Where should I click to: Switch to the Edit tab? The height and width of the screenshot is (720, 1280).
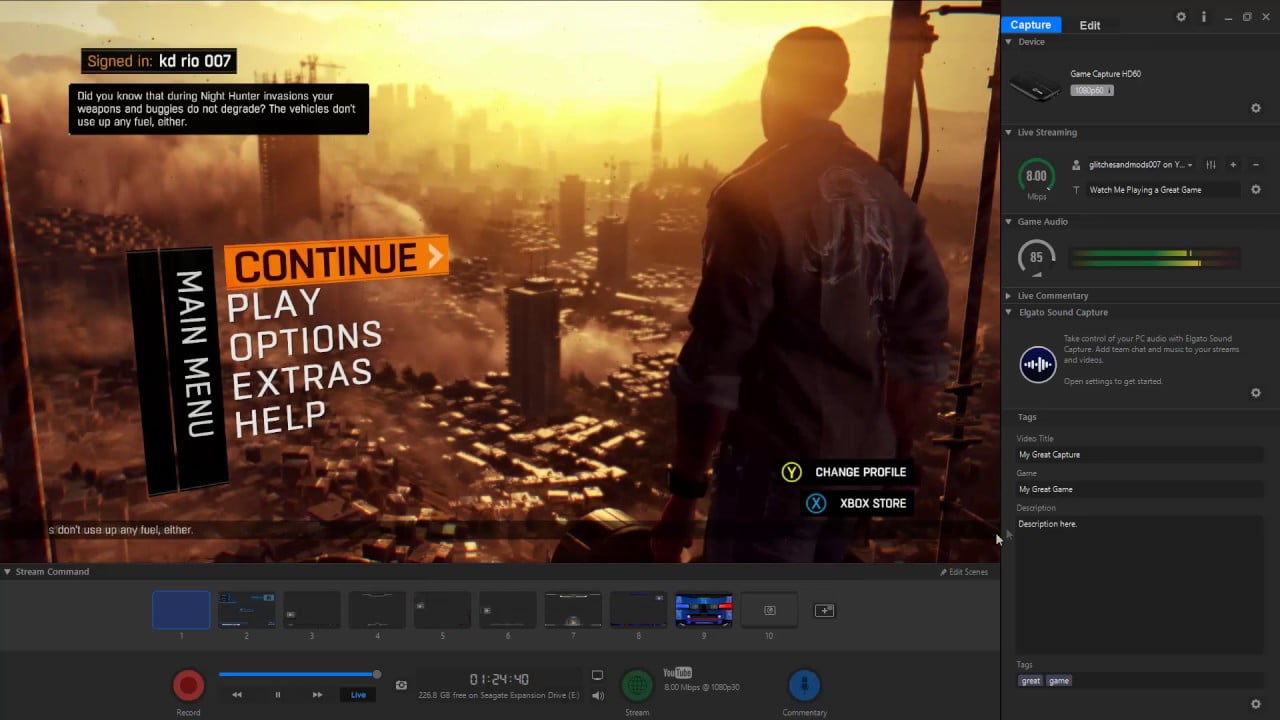click(1090, 25)
